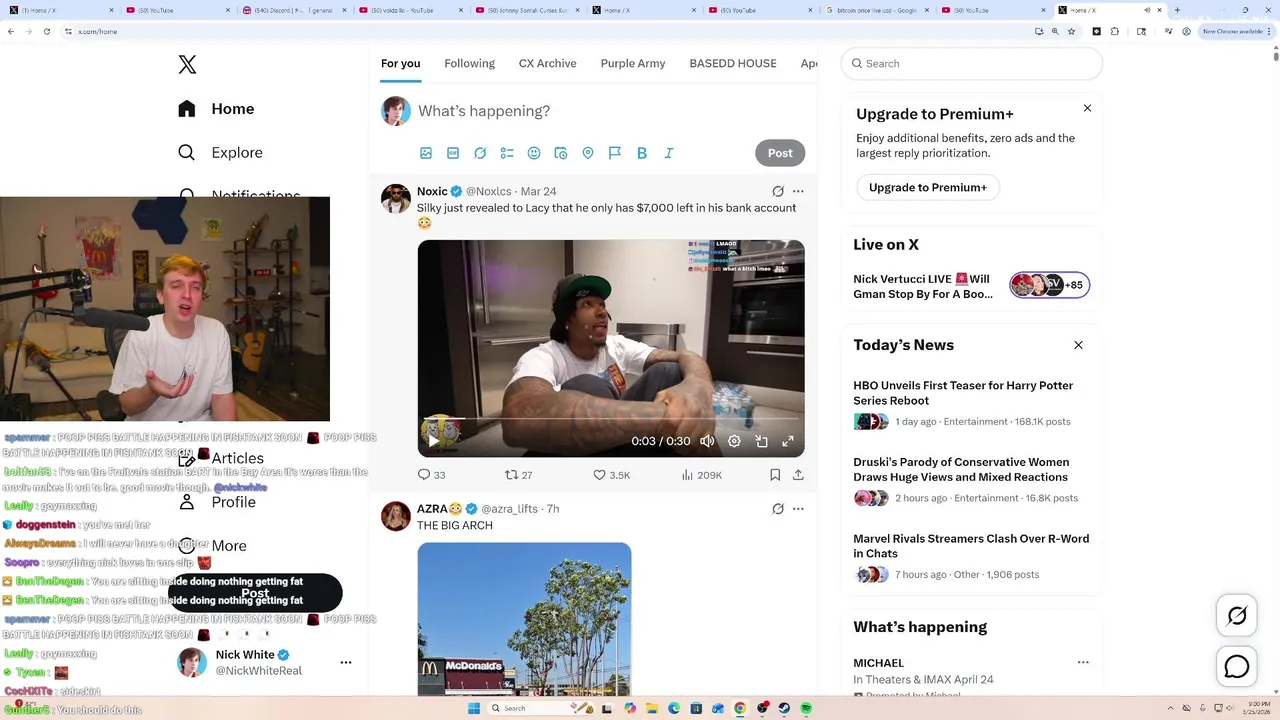Image resolution: width=1280 pixels, height=720 pixels.
Task: Open more options for MICHAEL trend
Action: 1082,662
